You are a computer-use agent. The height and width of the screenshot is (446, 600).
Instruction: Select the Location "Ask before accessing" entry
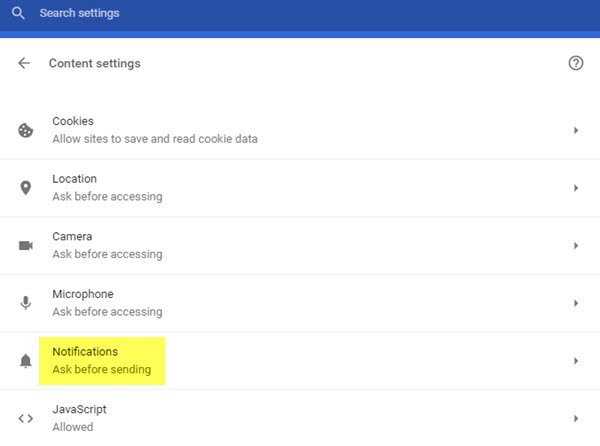(107, 197)
